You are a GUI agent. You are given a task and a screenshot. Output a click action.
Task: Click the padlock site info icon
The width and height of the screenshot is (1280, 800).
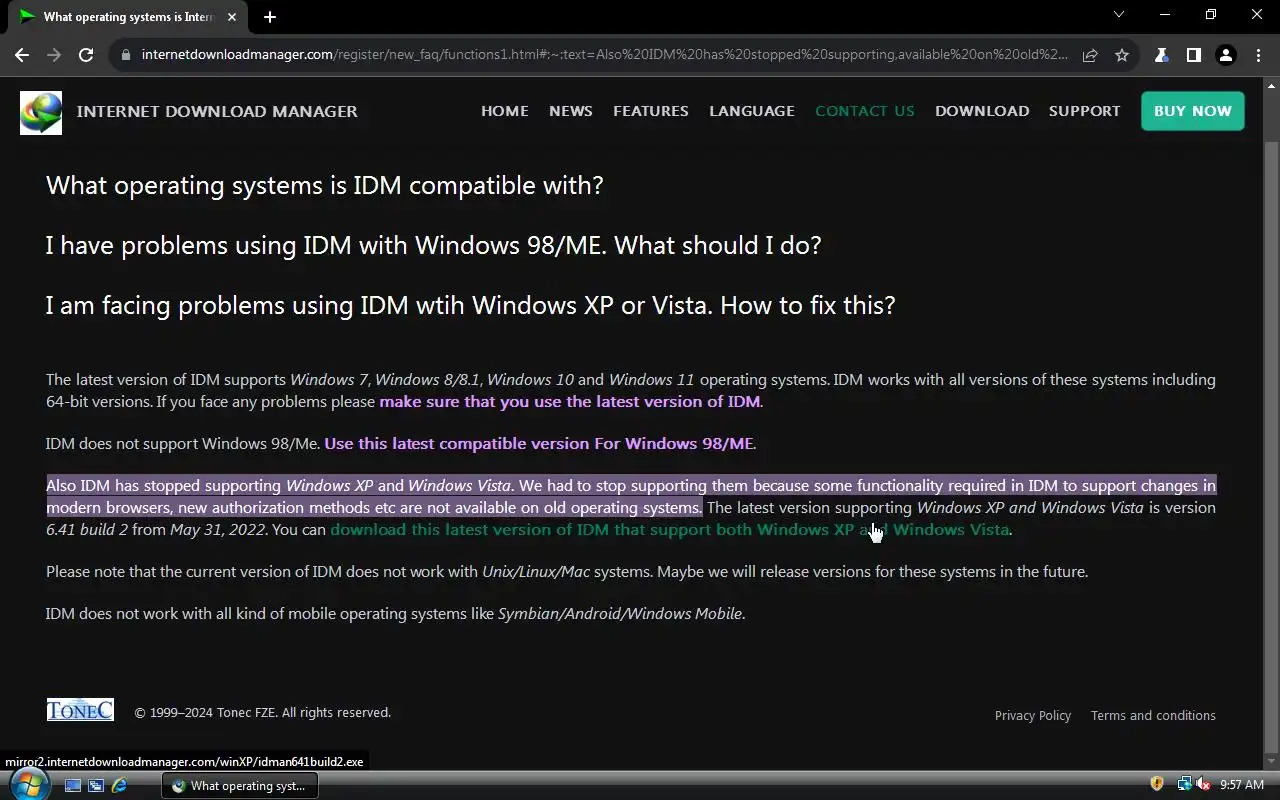coord(125,55)
